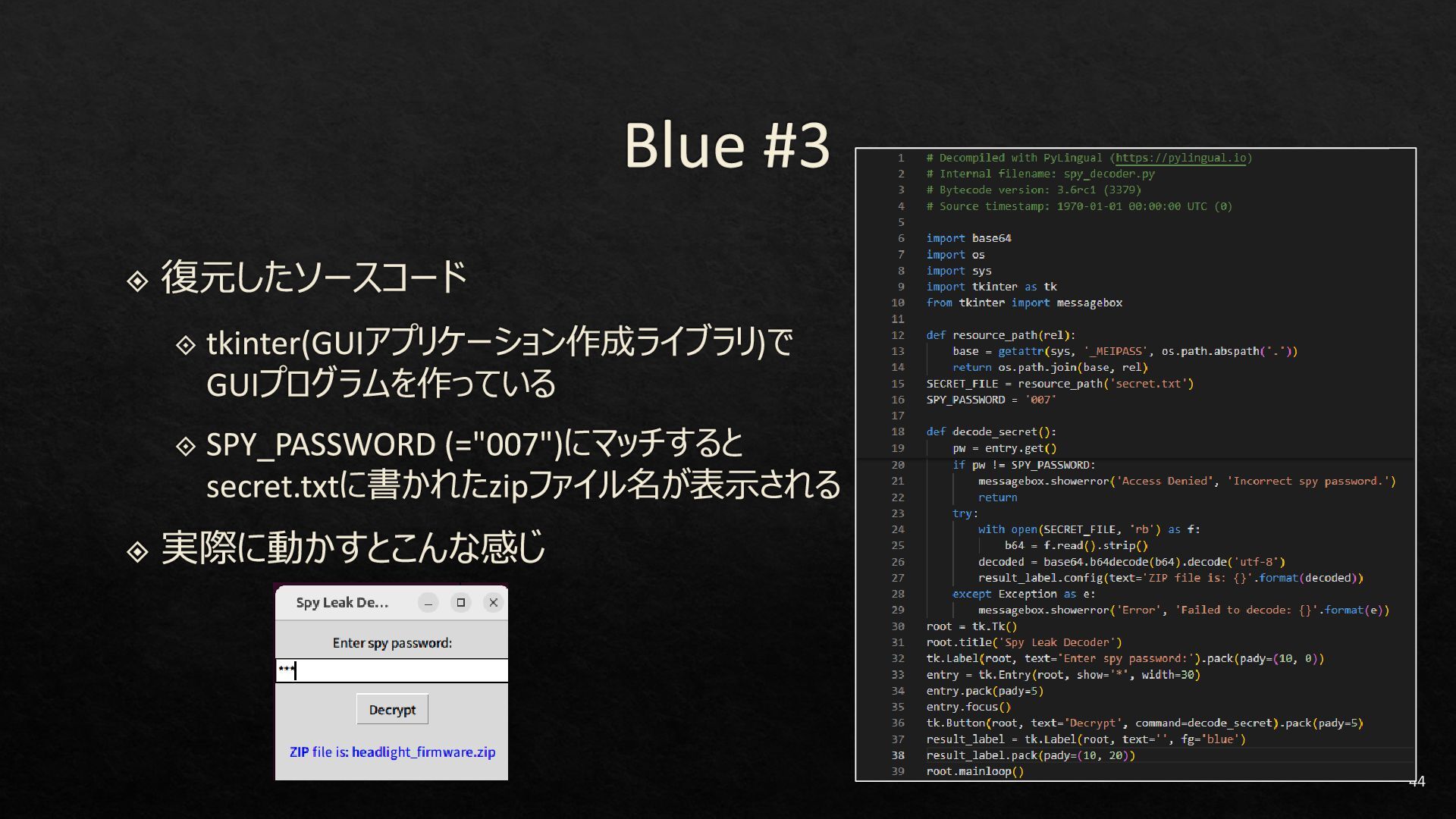The height and width of the screenshot is (819, 1456).
Task: Click line number 1 in the gutter
Action: click(901, 158)
